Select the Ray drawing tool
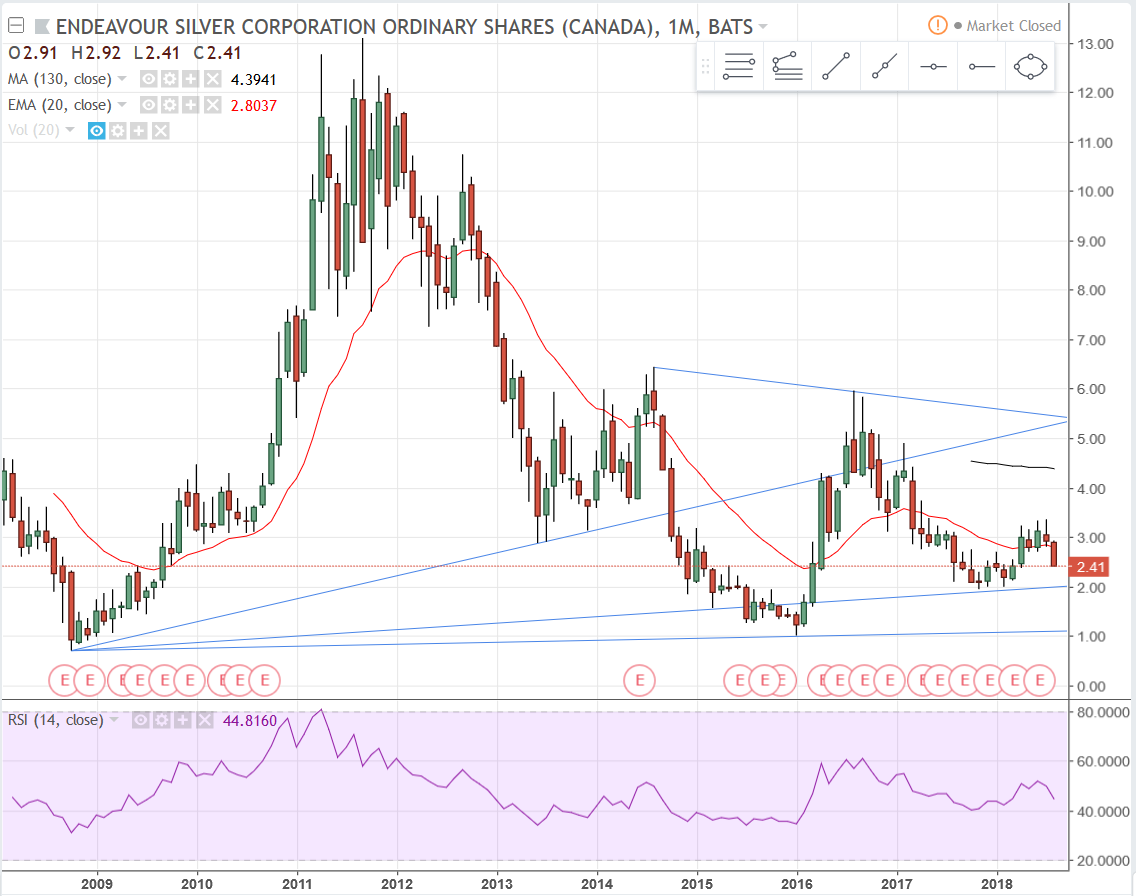Viewport: 1136px width, 896px height. click(x=885, y=67)
